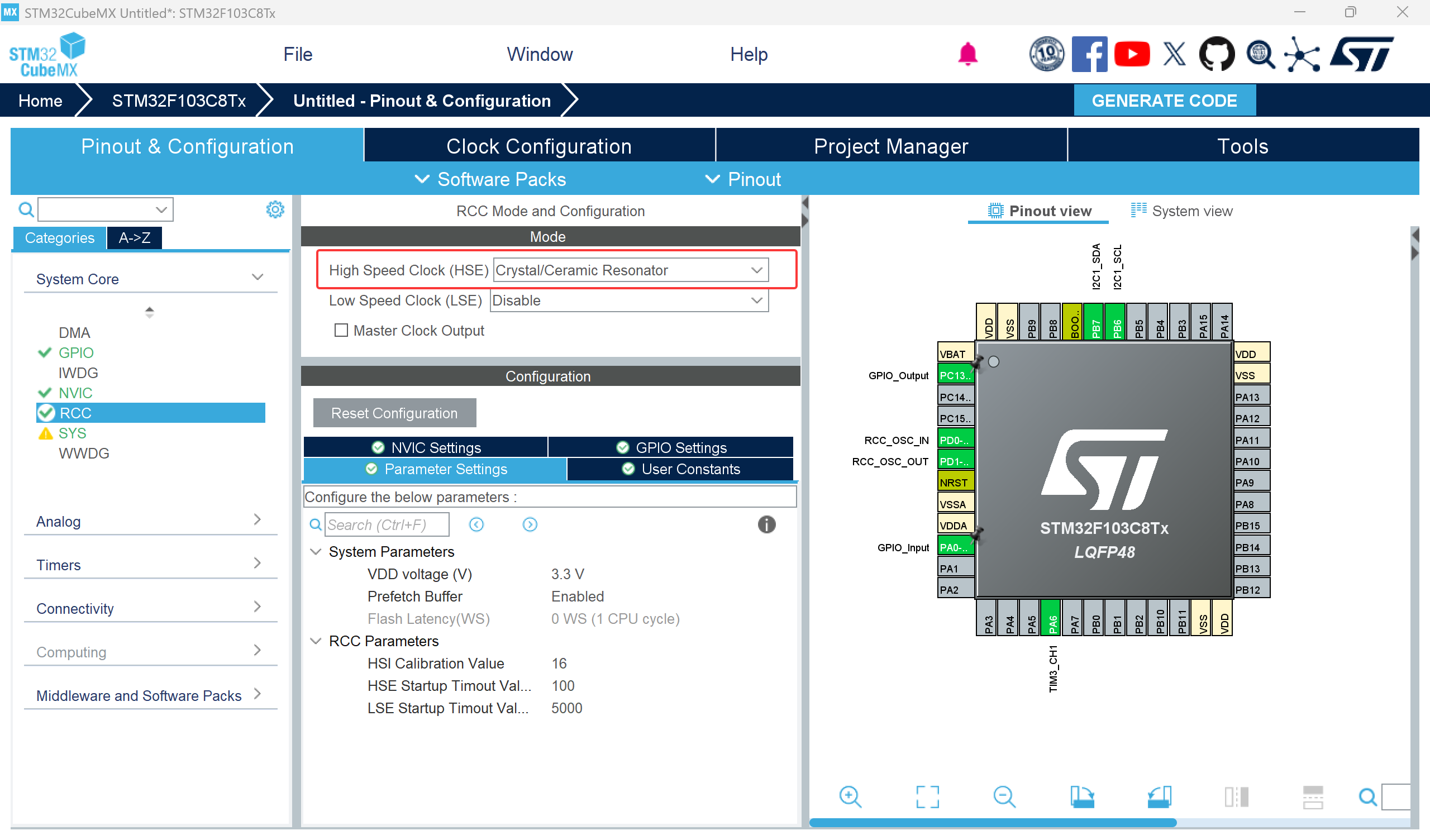1430x840 pixels.
Task: Switch to the Tools tab
Action: coord(1243,146)
